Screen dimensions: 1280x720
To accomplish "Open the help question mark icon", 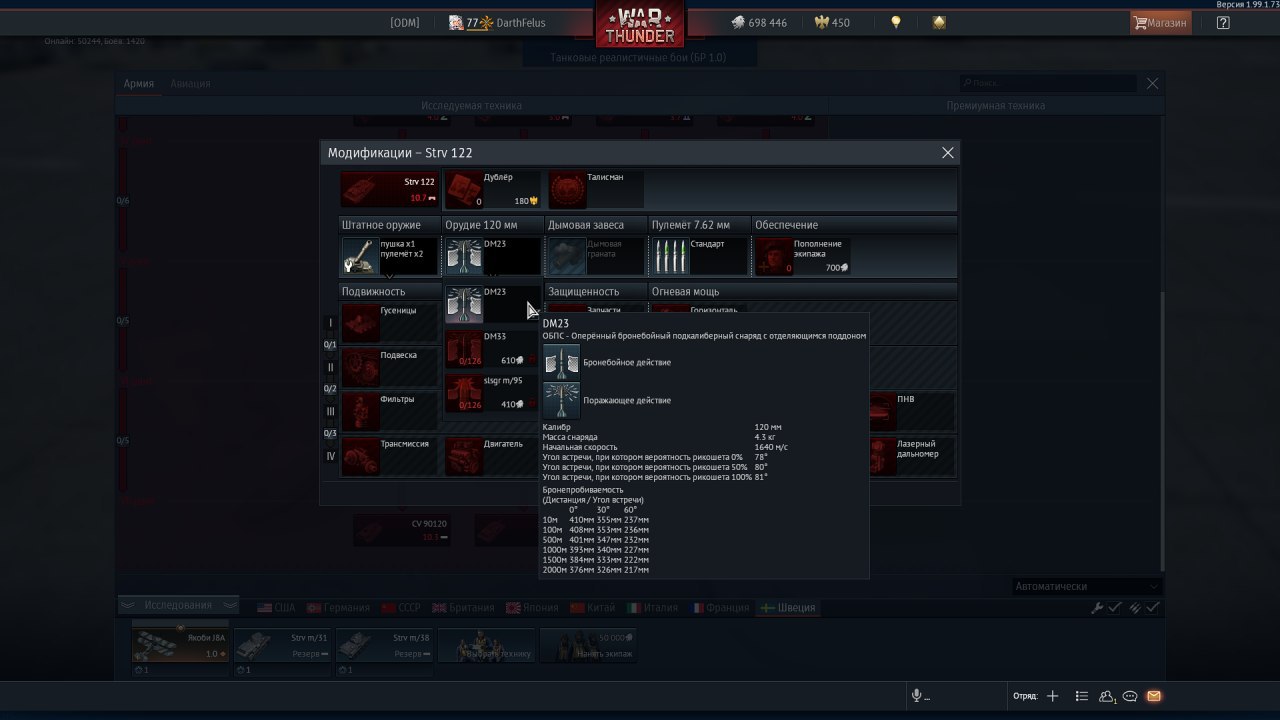I will pyautogui.click(x=1223, y=22).
